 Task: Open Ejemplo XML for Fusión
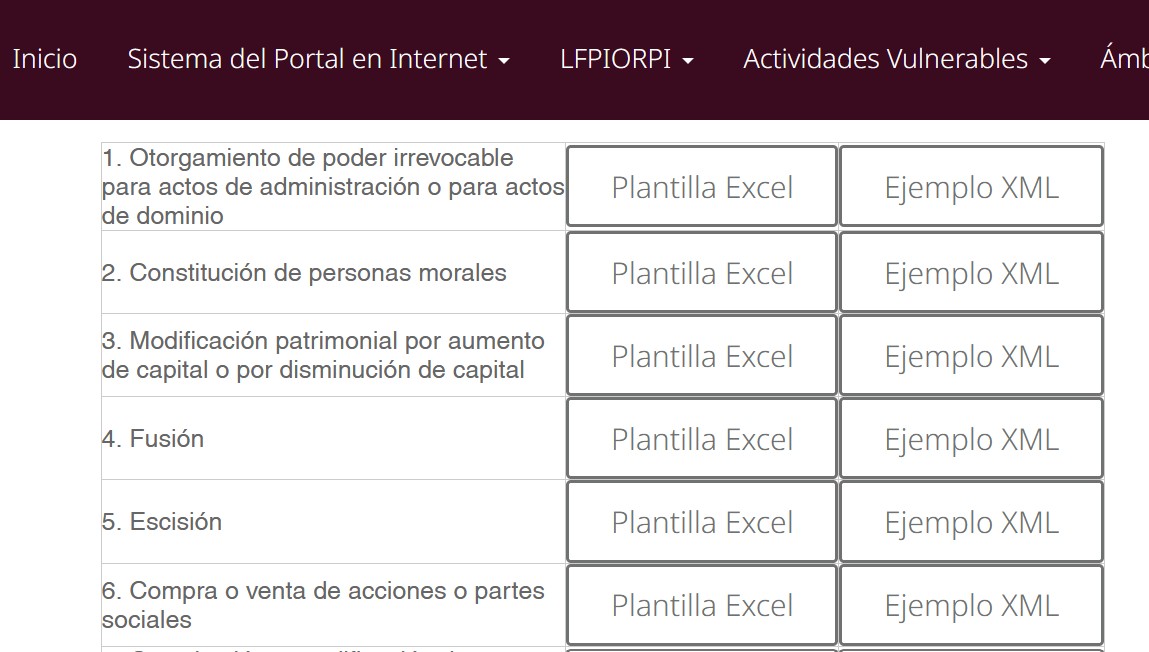tap(970, 439)
